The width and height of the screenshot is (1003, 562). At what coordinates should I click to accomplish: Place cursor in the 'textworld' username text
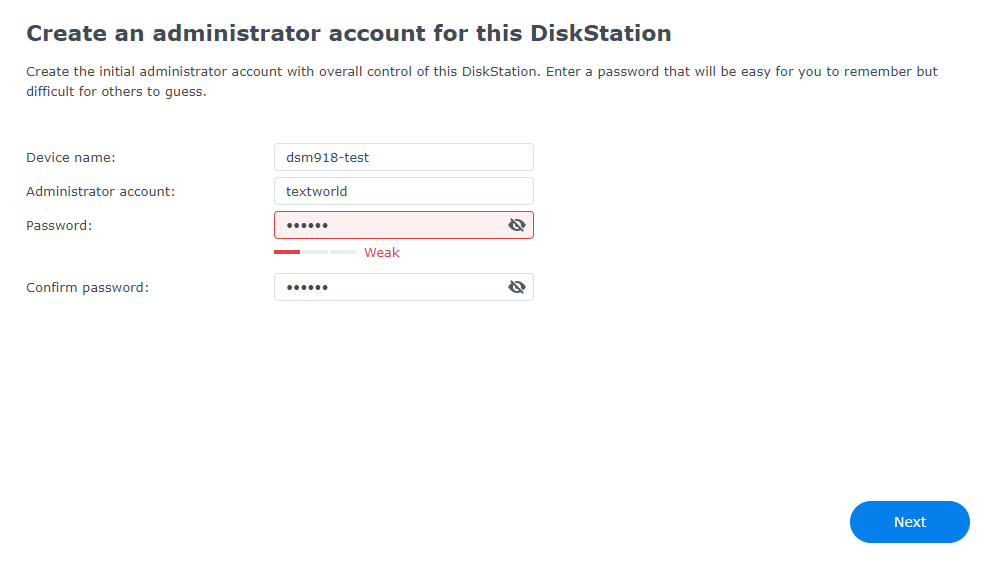coord(316,191)
